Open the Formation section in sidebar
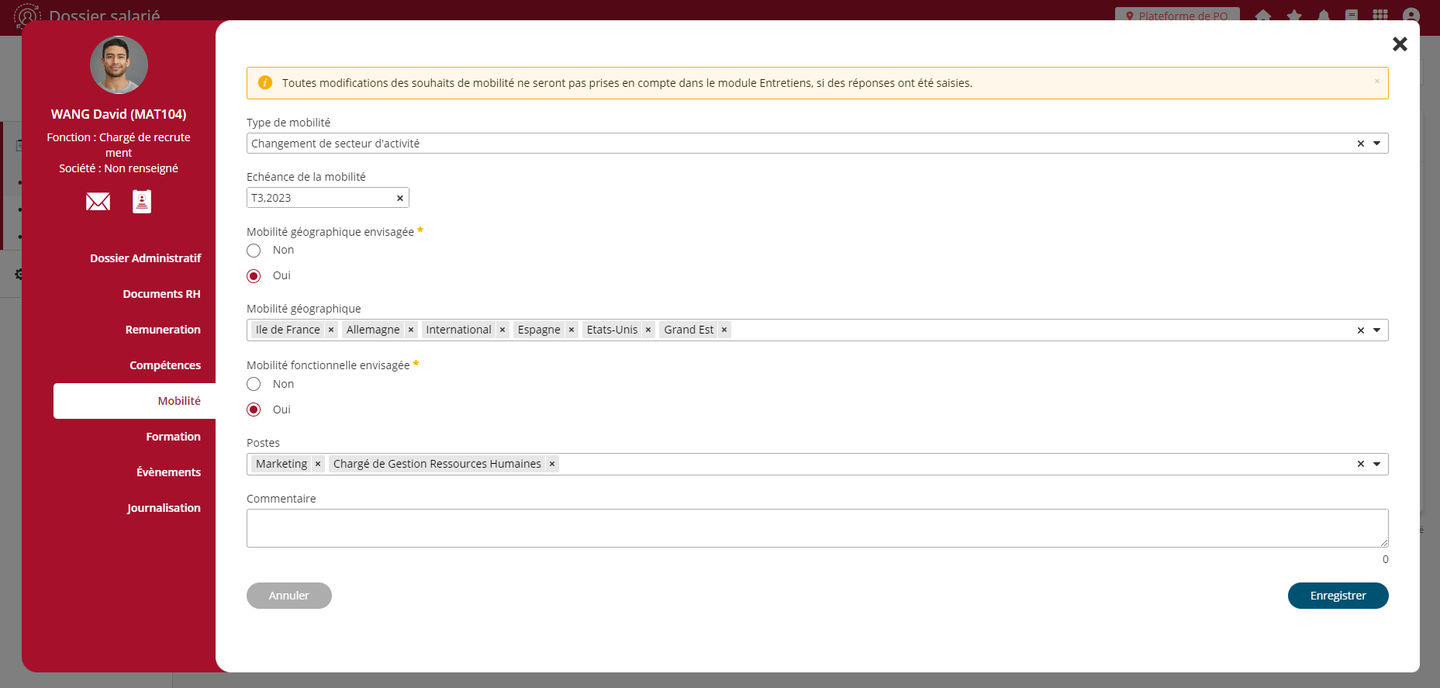Image resolution: width=1440 pixels, height=688 pixels. [173, 437]
